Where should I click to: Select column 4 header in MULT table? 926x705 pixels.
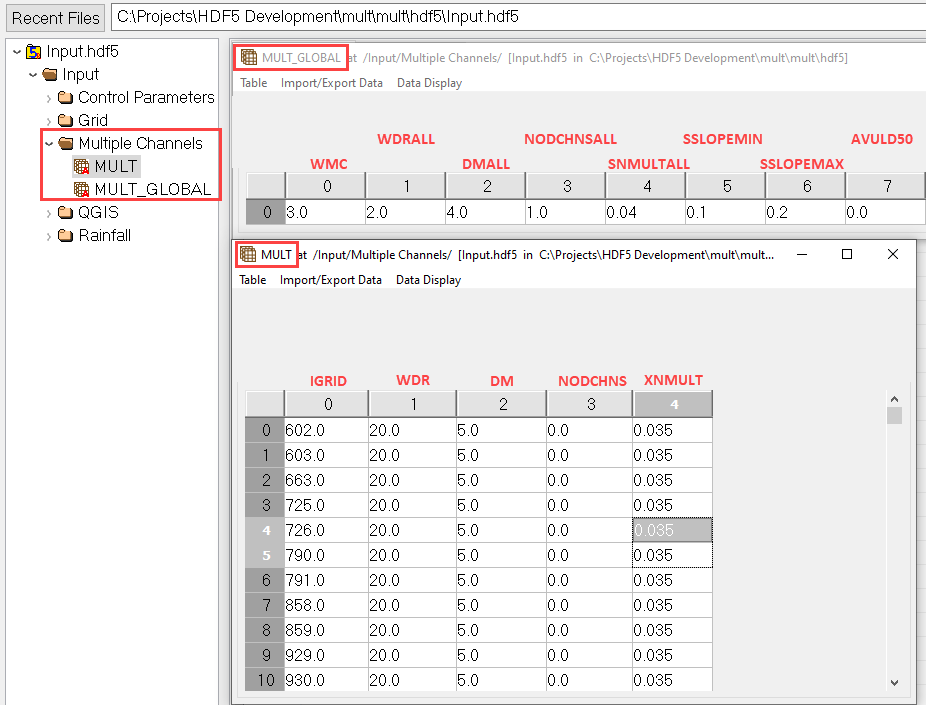click(672, 404)
